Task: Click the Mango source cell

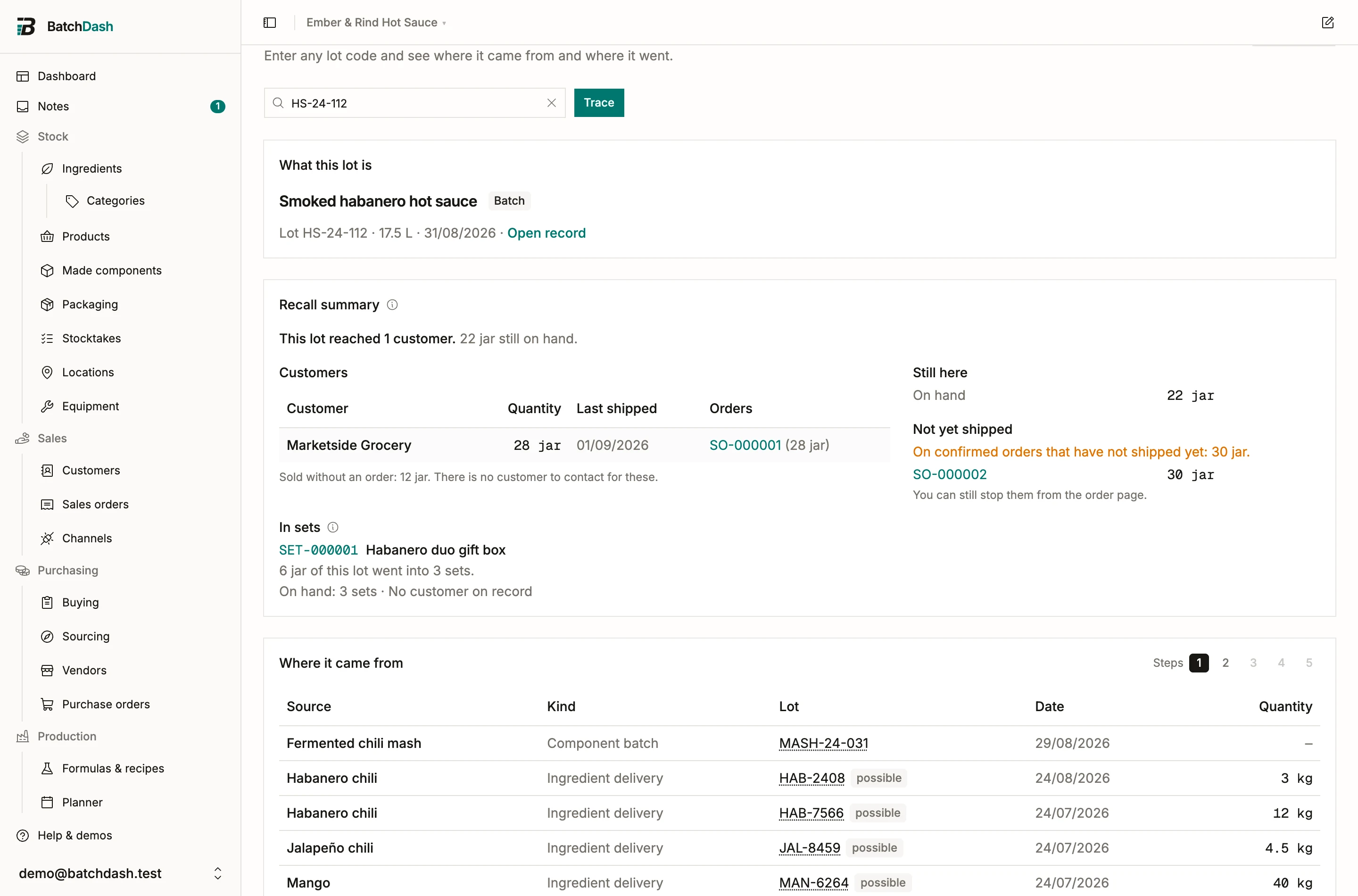Action: click(x=308, y=883)
